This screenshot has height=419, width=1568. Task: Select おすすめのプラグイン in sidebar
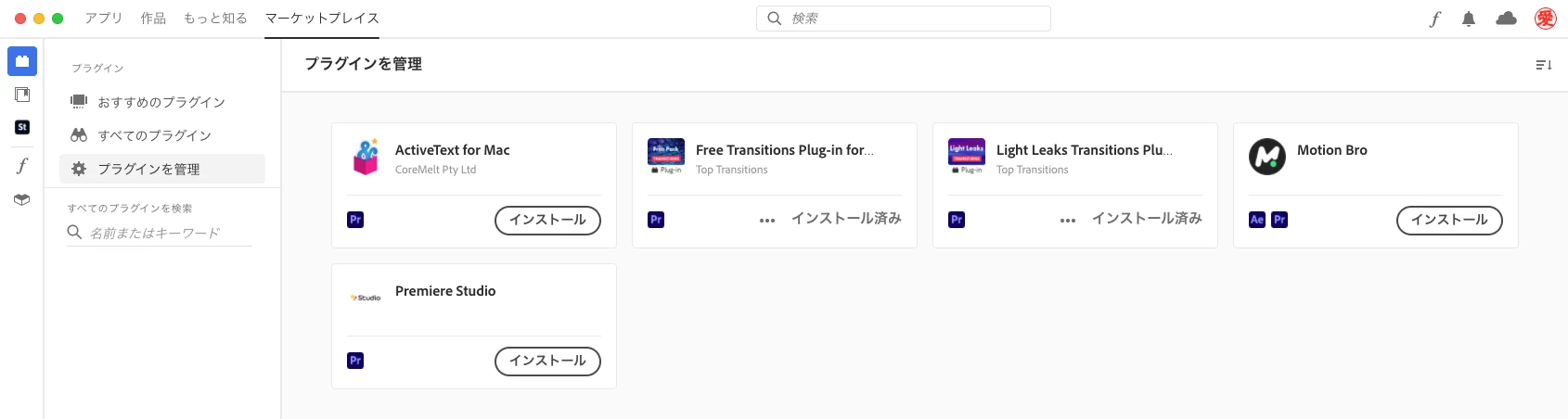click(x=162, y=102)
